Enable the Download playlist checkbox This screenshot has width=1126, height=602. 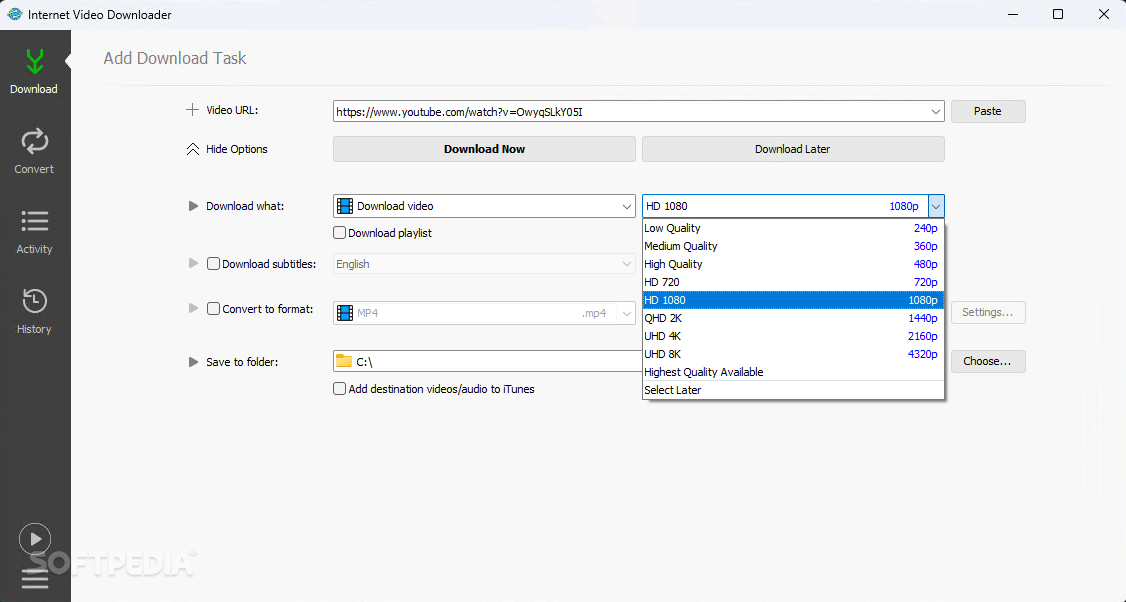340,233
